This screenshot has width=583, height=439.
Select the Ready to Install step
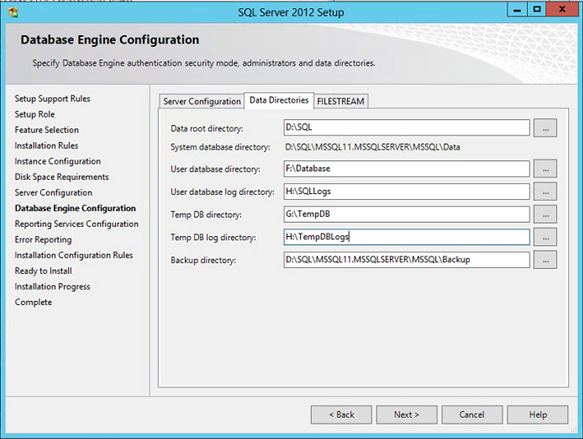coord(44,271)
